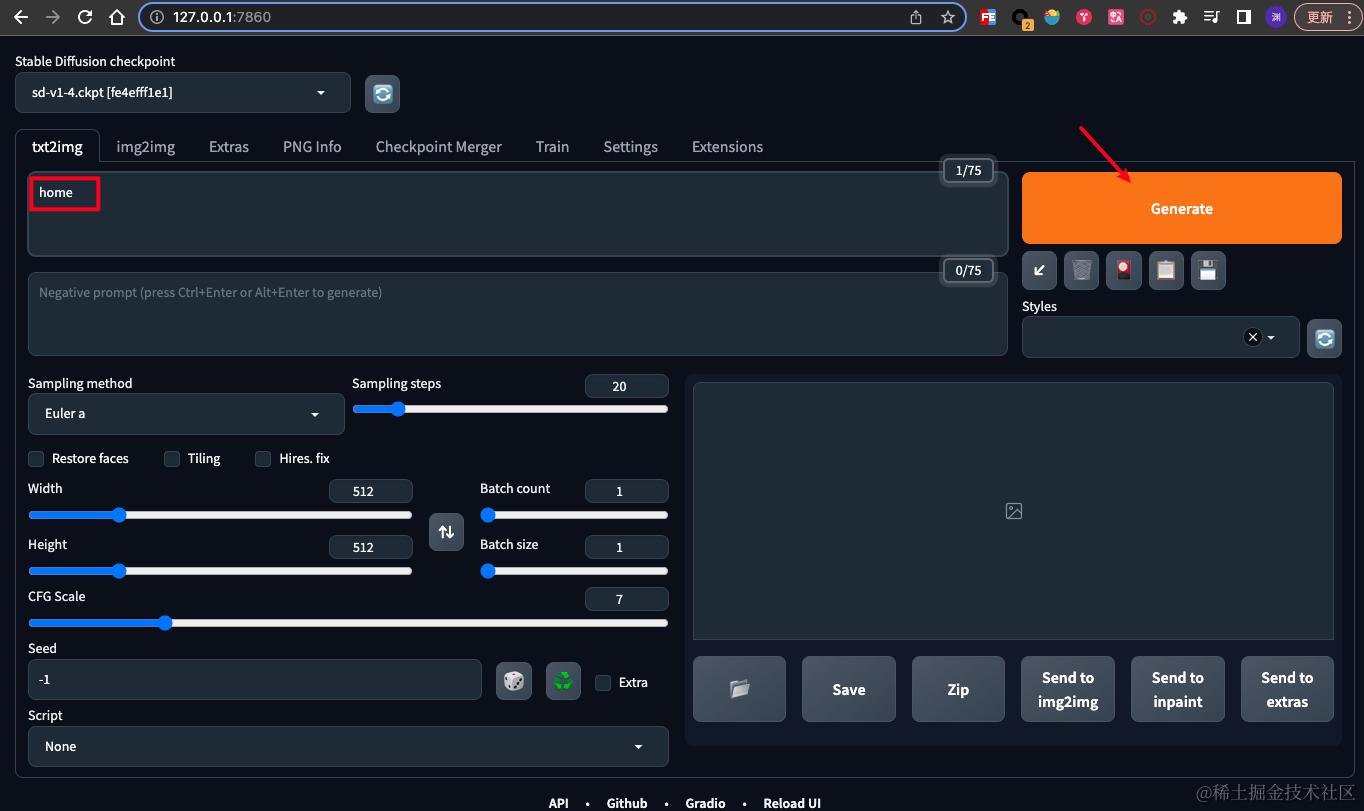Click the arrow icon to read generation parameters
1364x811 pixels.
coord(1039,270)
